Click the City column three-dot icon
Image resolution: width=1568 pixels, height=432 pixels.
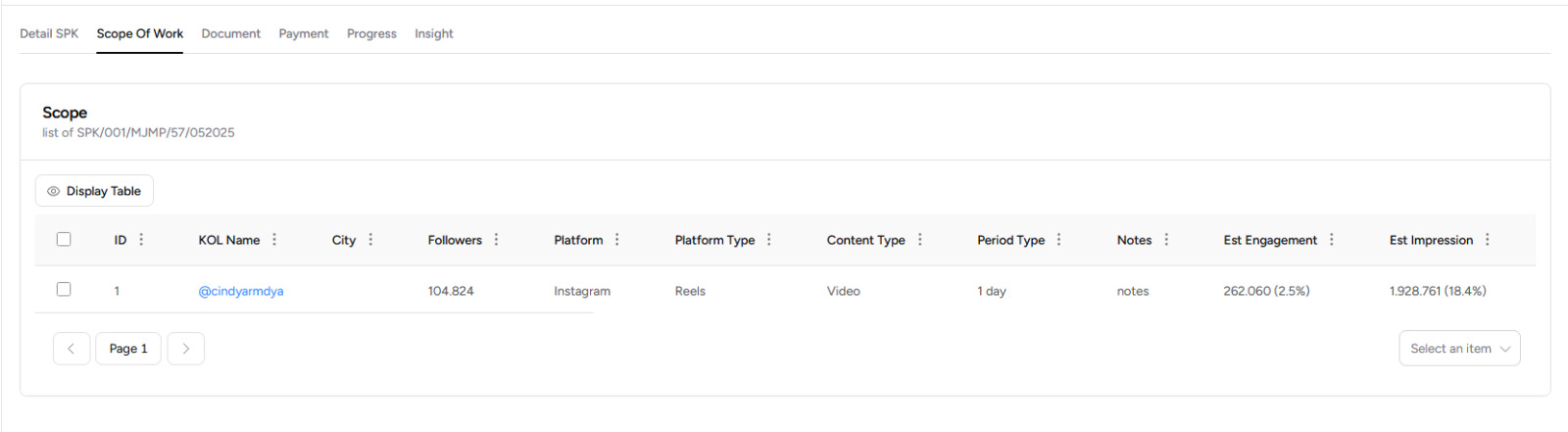point(370,240)
